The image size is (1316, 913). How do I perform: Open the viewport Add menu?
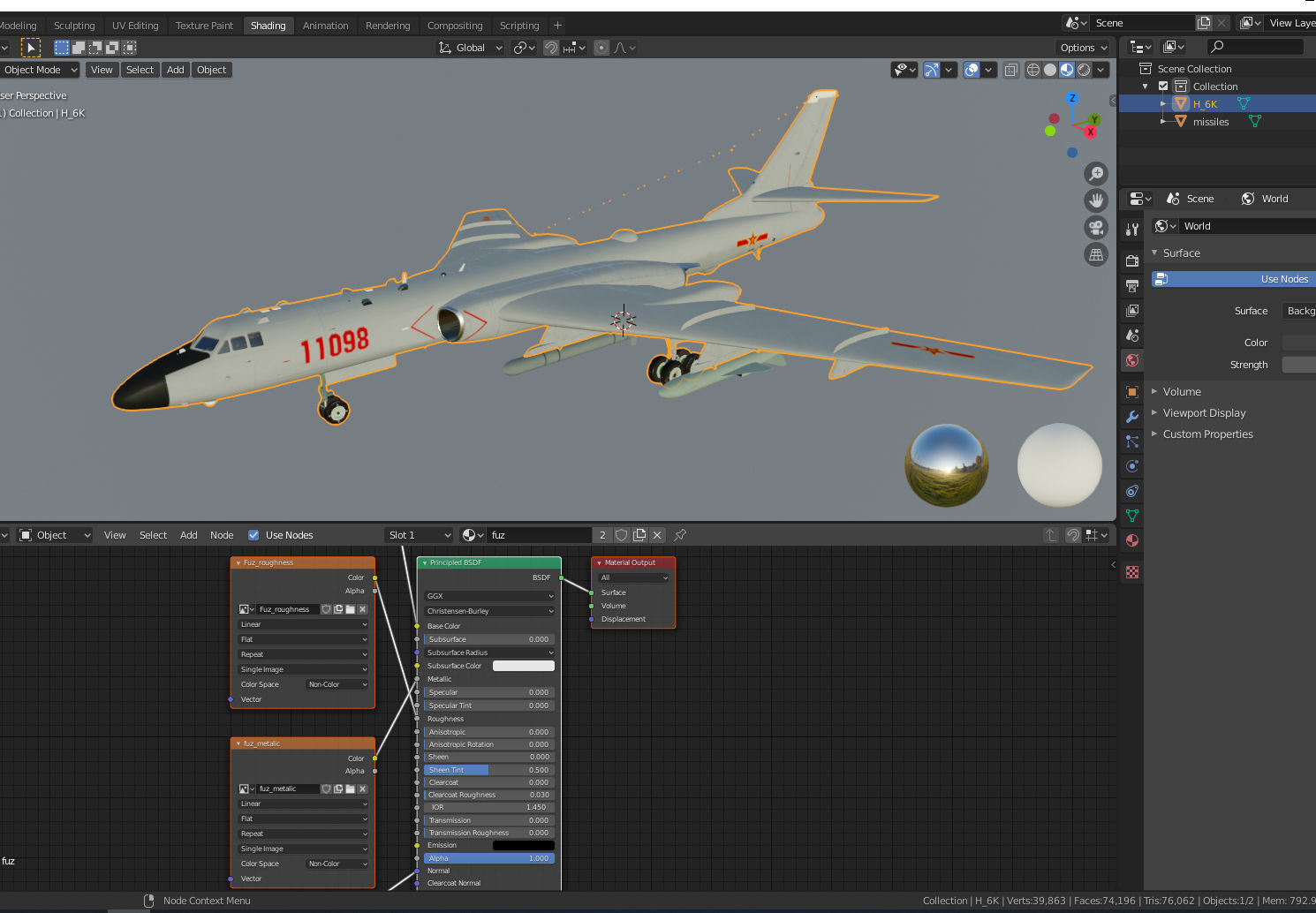pyautogui.click(x=176, y=70)
